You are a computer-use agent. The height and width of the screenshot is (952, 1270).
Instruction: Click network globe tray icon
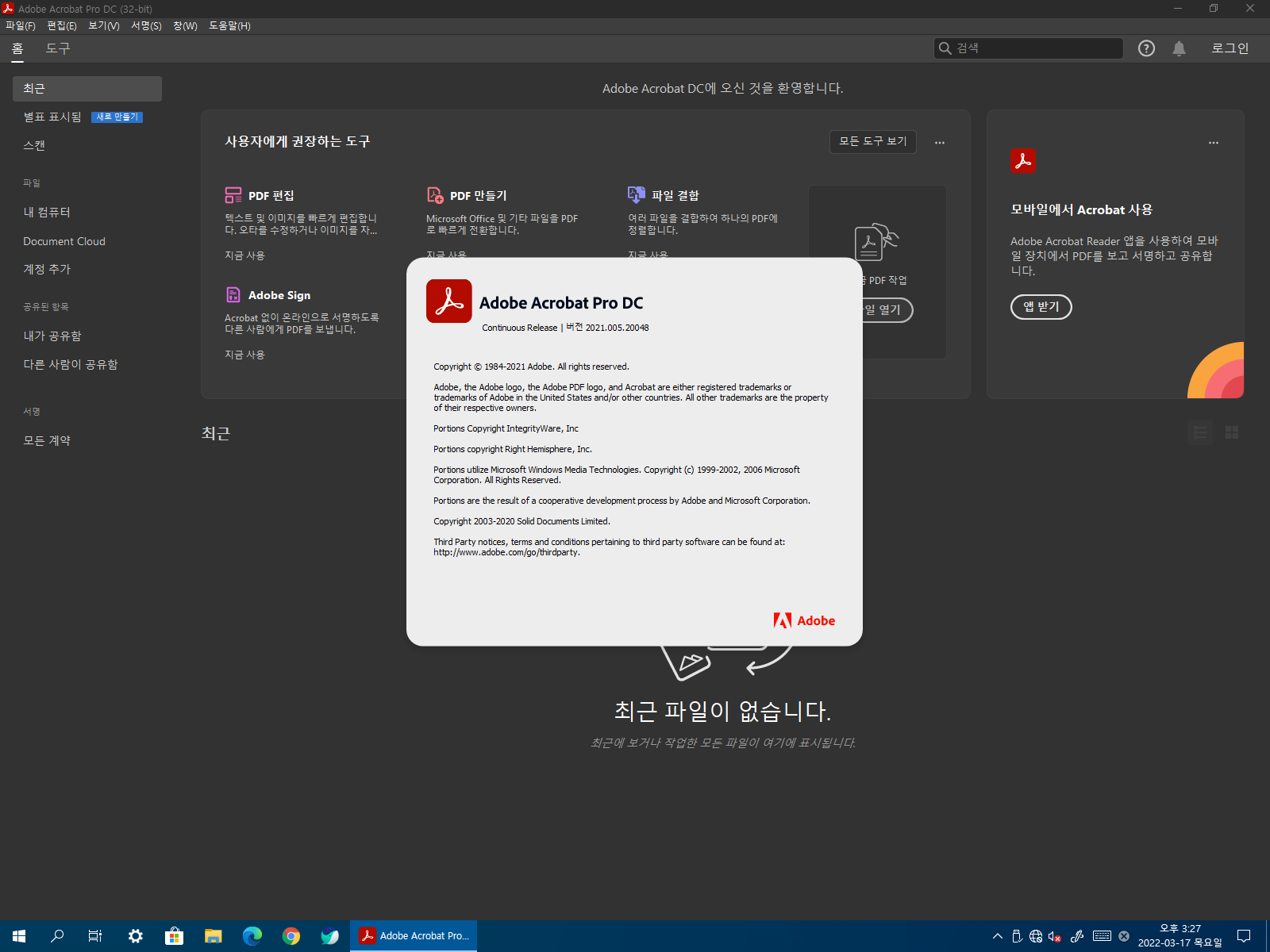tap(1036, 936)
